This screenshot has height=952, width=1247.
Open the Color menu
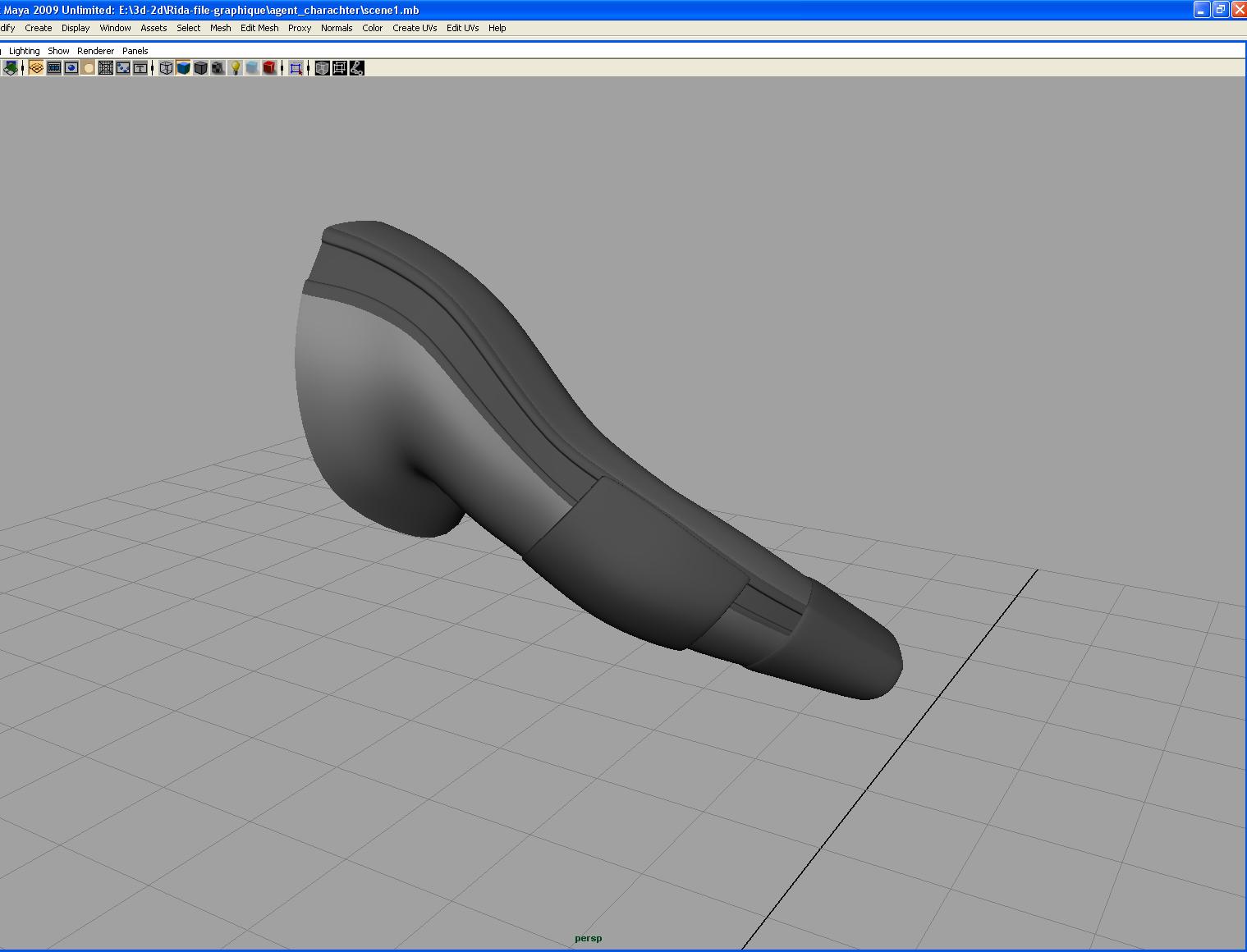372,28
